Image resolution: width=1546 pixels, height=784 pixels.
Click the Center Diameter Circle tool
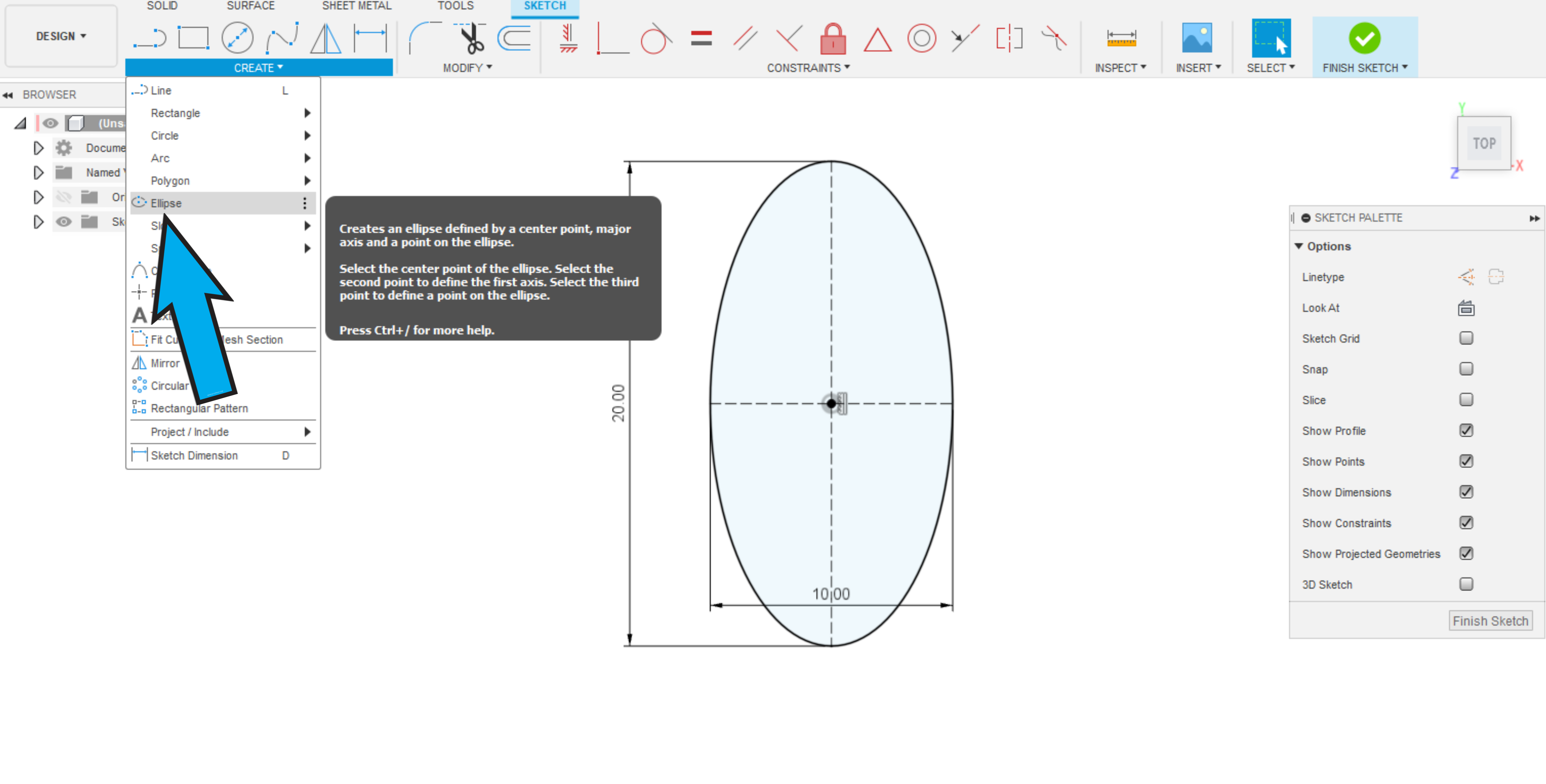[x=237, y=38]
